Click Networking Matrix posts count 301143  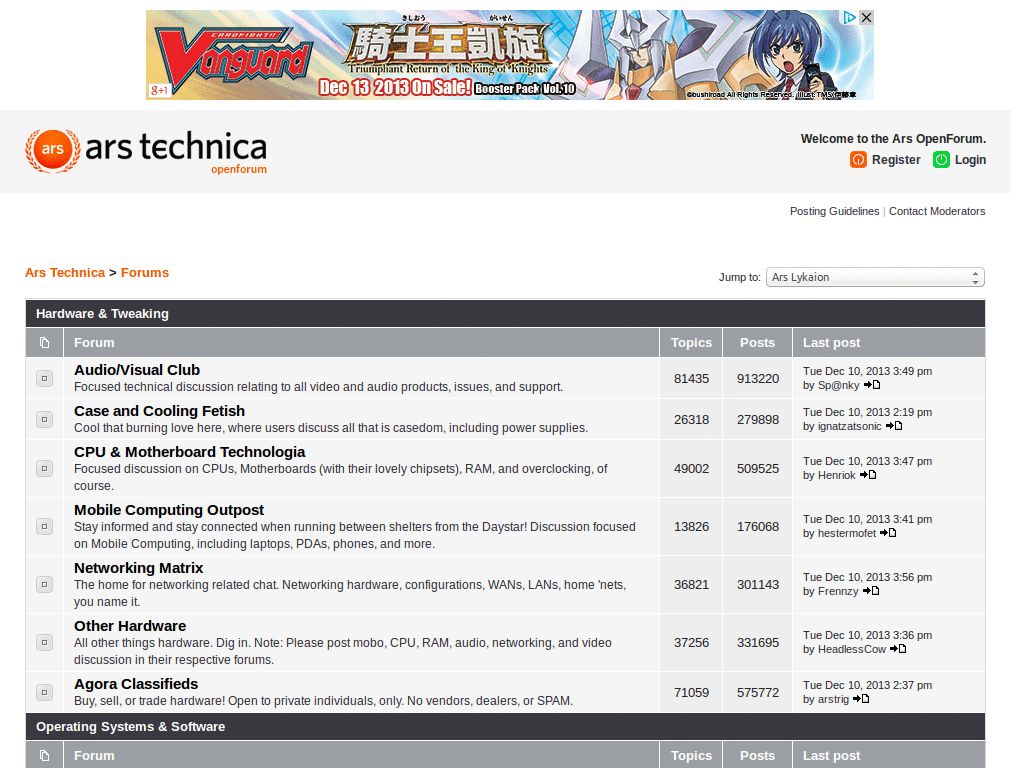[758, 585]
